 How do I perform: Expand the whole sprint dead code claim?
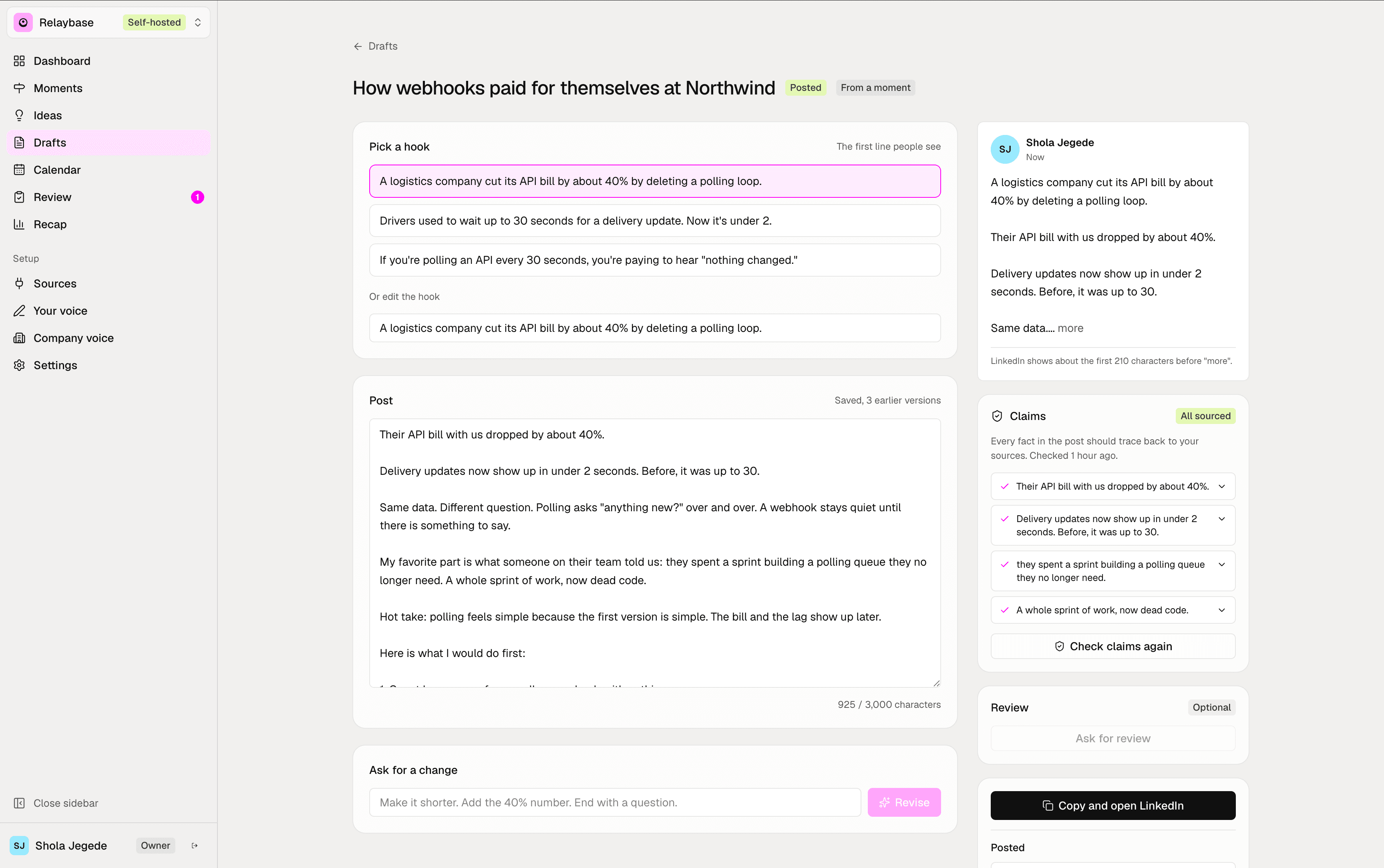point(1113,610)
